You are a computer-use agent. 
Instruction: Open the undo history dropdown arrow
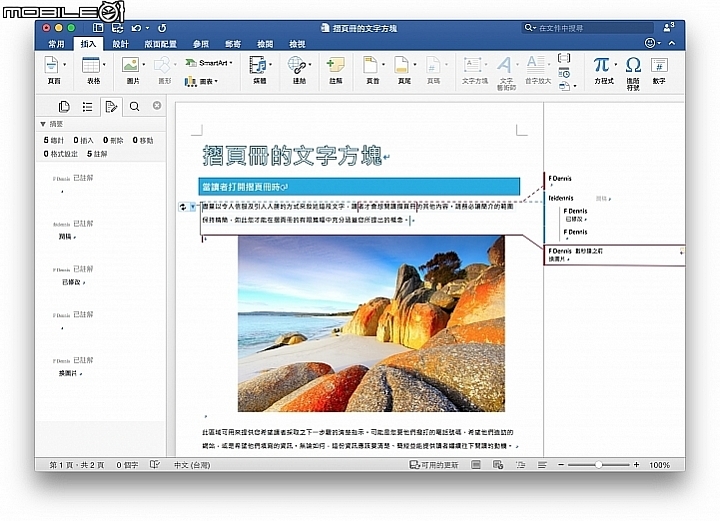(147, 28)
